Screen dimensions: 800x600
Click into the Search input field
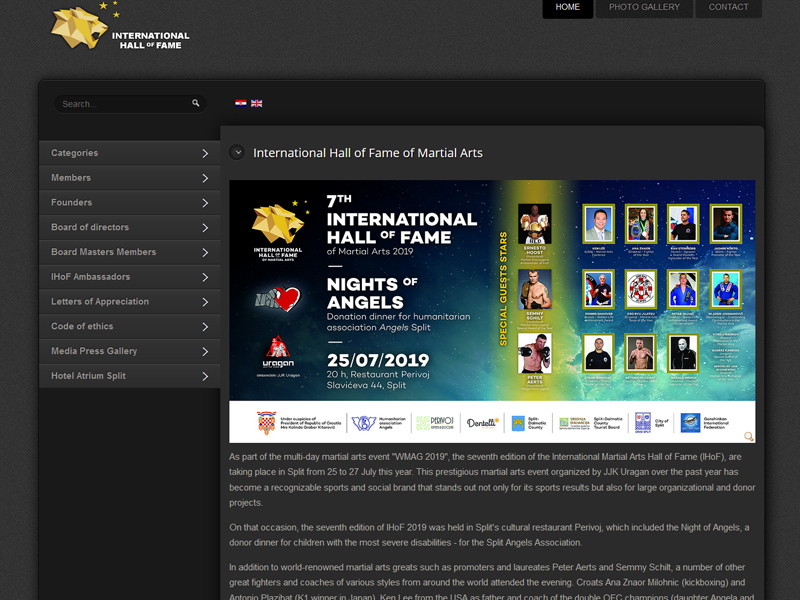122,104
